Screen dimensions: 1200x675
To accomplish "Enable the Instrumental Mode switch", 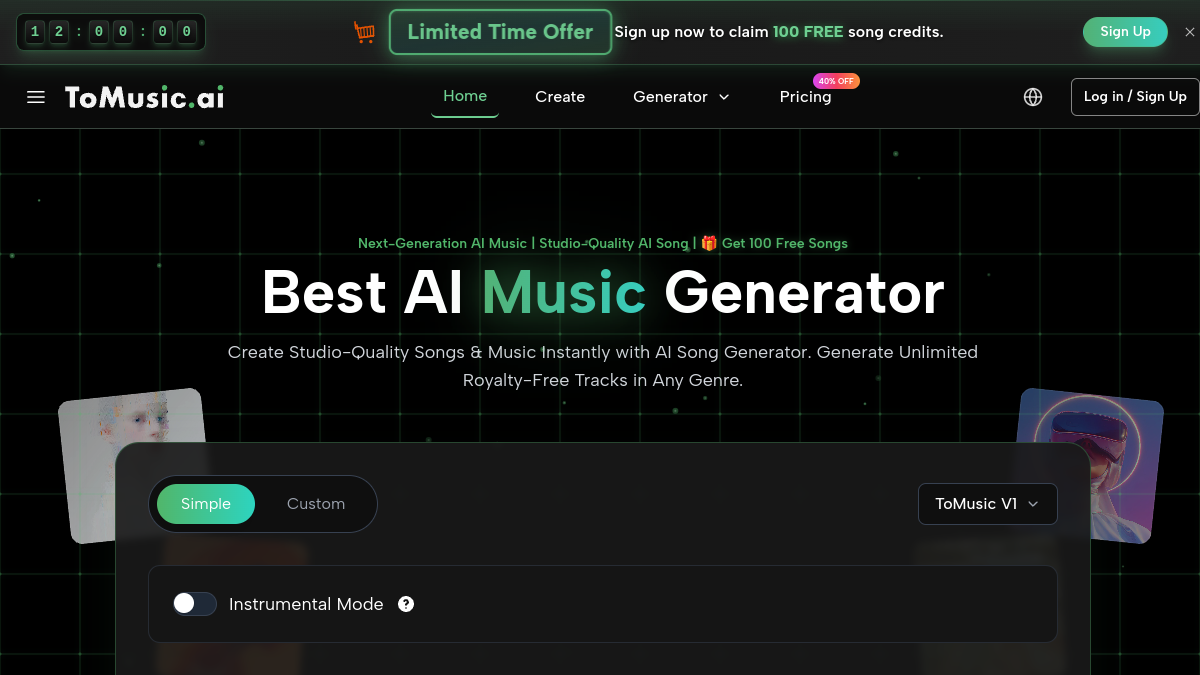I will (x=194, y=604).
